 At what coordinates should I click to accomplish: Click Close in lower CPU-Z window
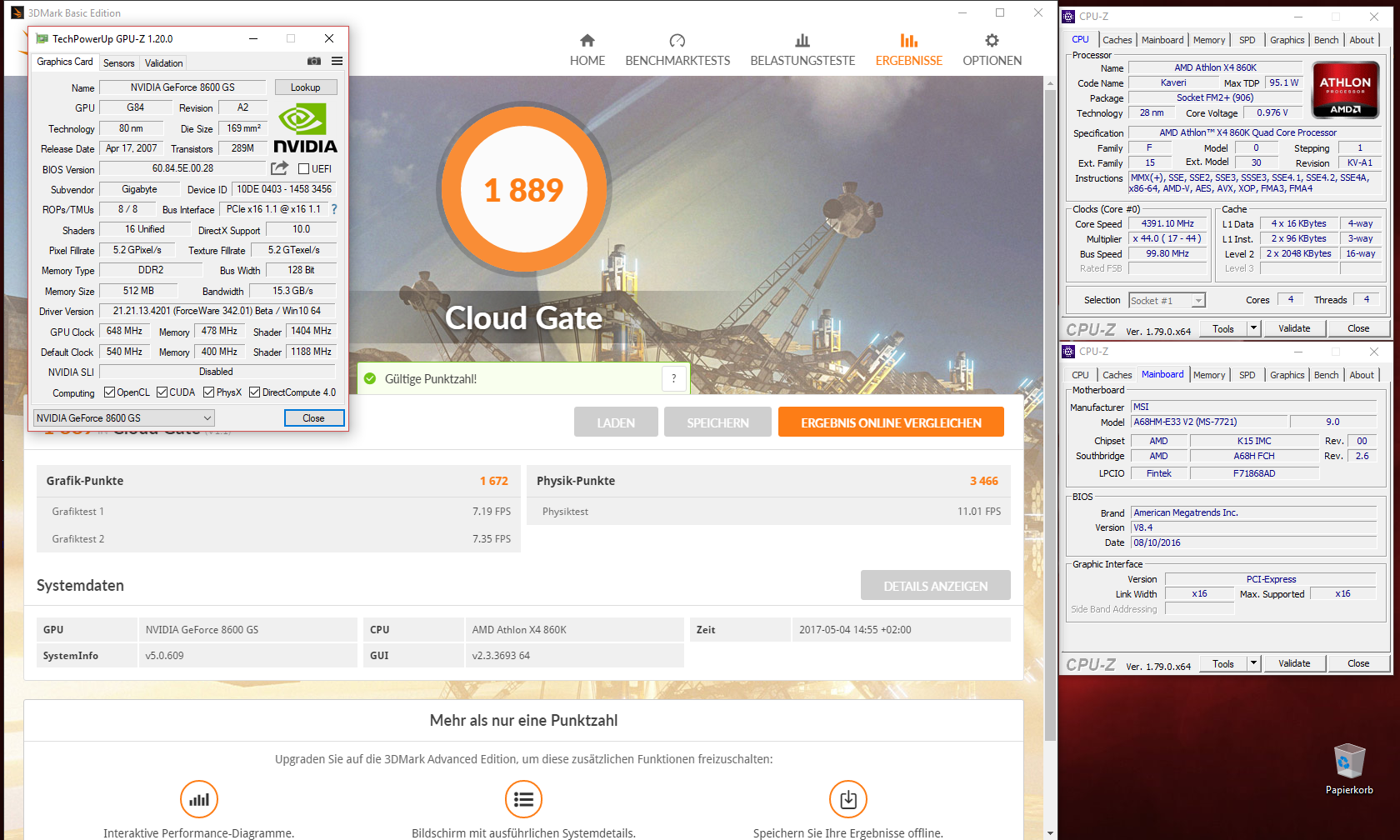click(1358, 663)
